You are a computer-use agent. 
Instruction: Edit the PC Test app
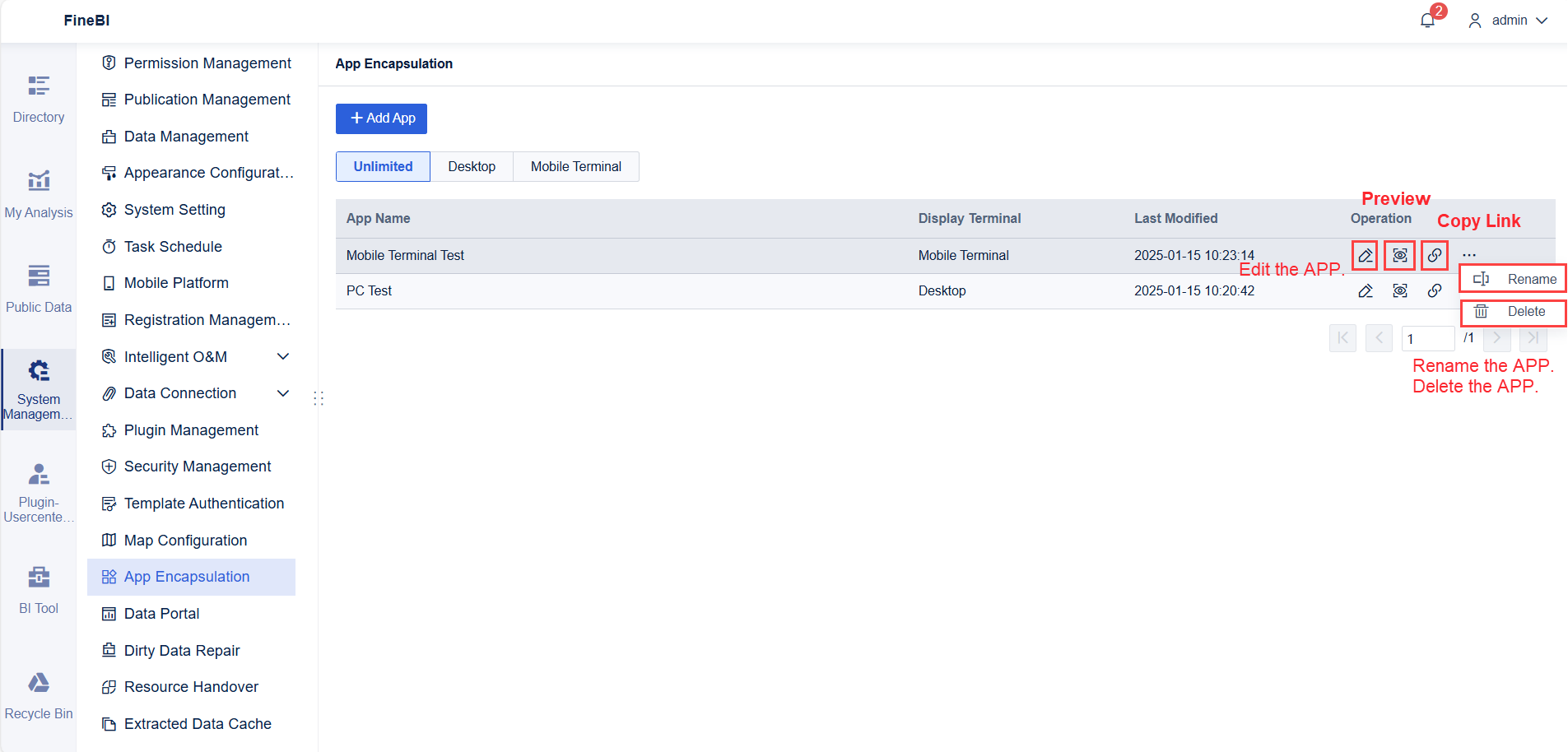[x=1366, y=291]
